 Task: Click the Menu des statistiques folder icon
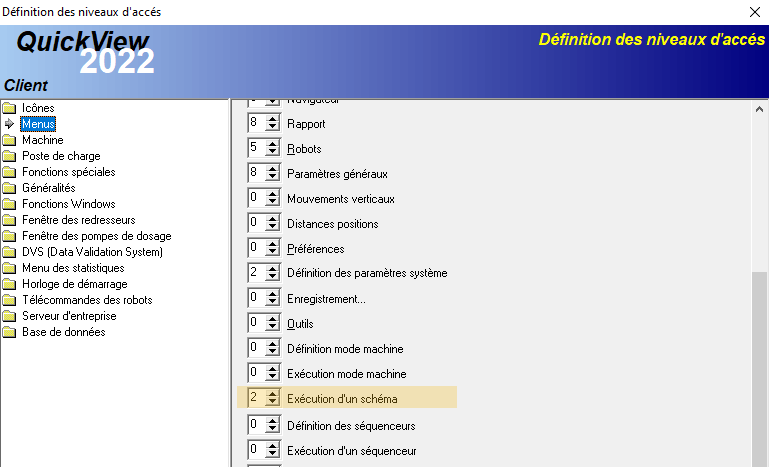pyautogui.click(x=9, y=268)
